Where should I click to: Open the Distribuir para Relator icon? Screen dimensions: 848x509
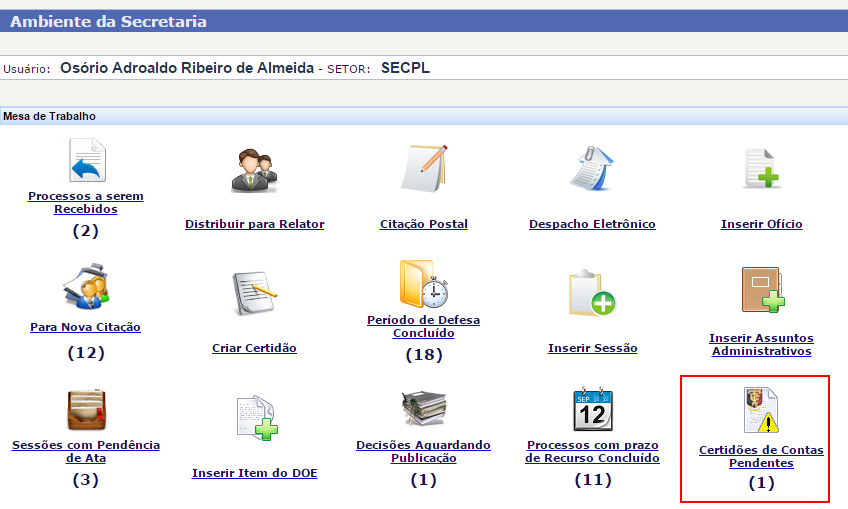(x=254, y=169)
